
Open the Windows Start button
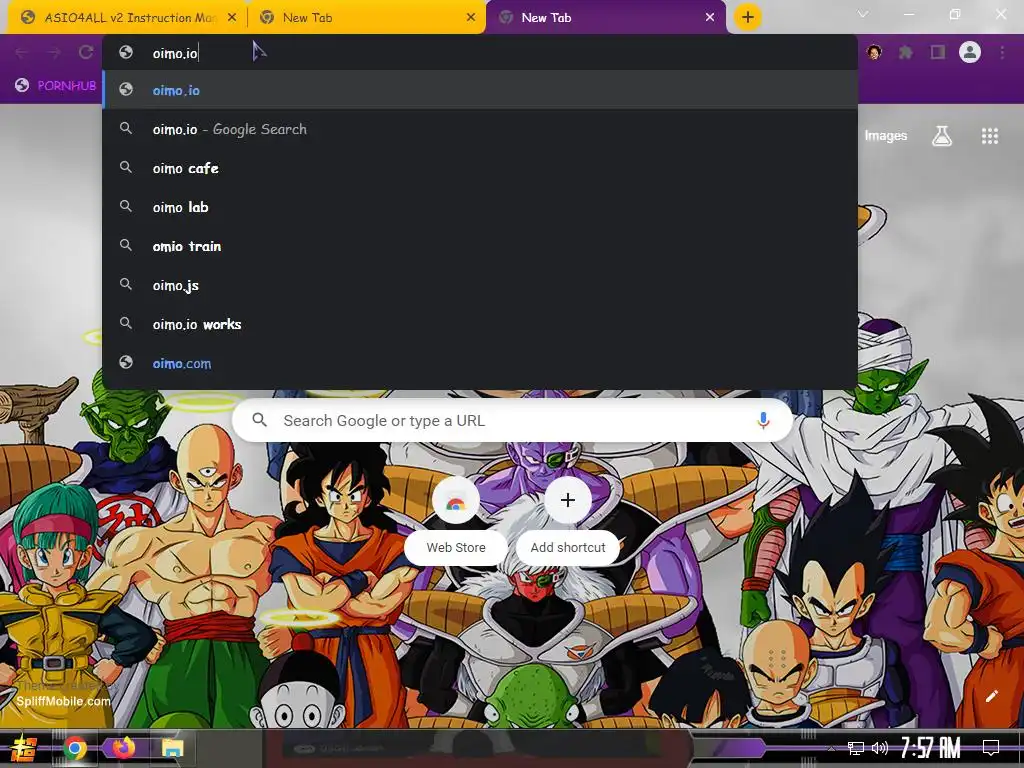pos(24,748)
